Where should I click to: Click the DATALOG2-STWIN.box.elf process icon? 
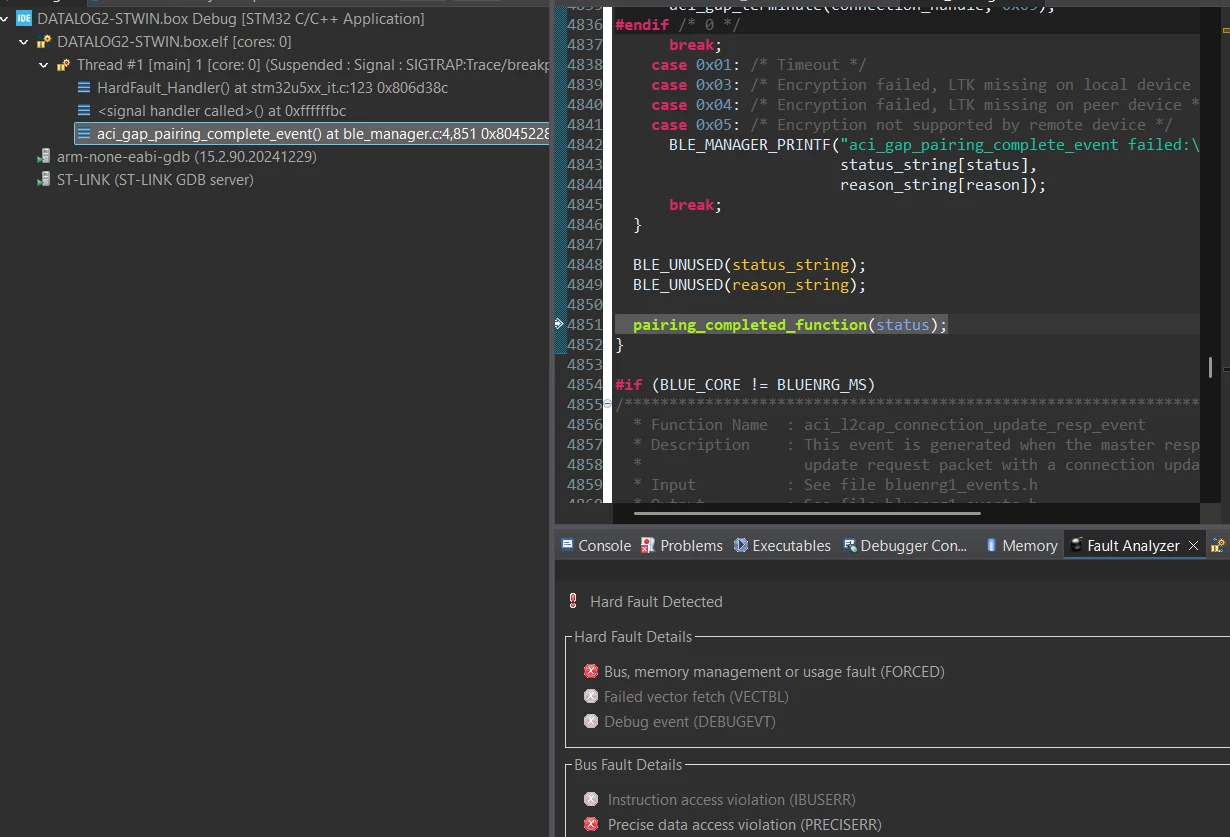pyautogui.click(x=44, y=42)
